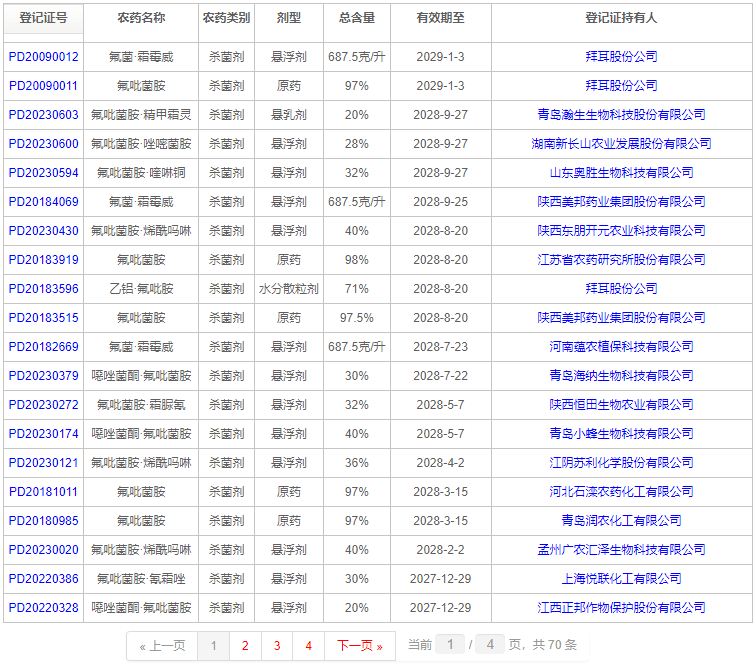Open 陕西美邦药业集团 in PD20184069 row

(621, 202)
